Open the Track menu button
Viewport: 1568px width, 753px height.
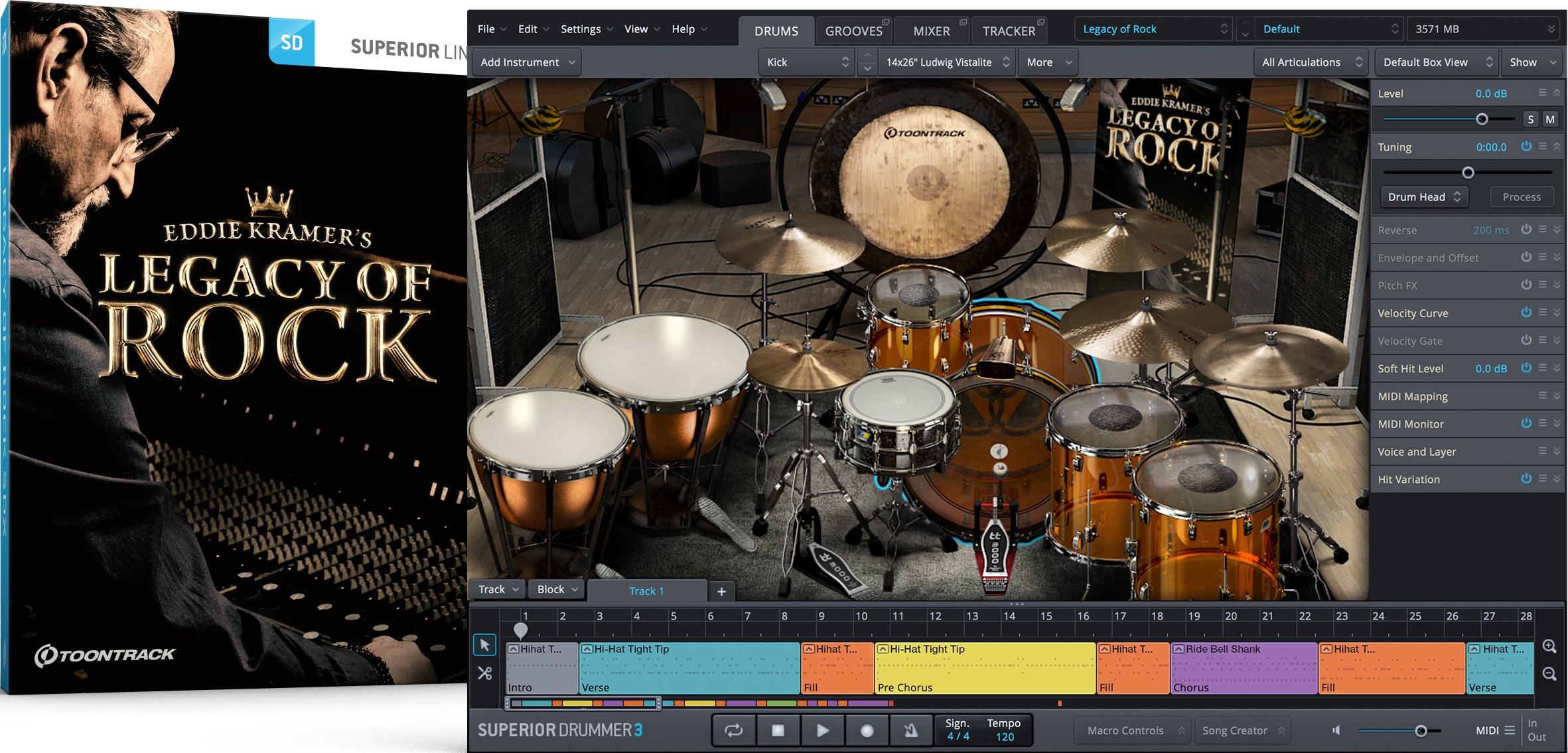coord(498,589)
